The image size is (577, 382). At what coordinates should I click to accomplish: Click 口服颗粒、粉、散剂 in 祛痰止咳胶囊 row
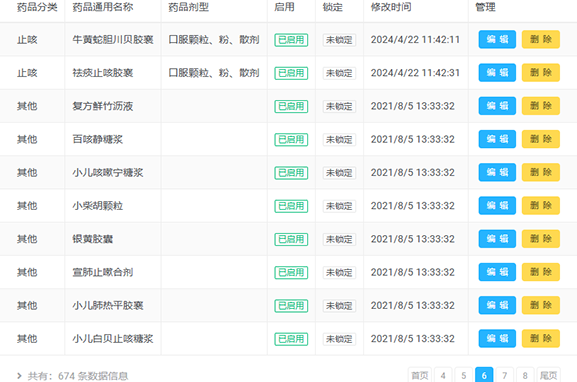[214, 73]
